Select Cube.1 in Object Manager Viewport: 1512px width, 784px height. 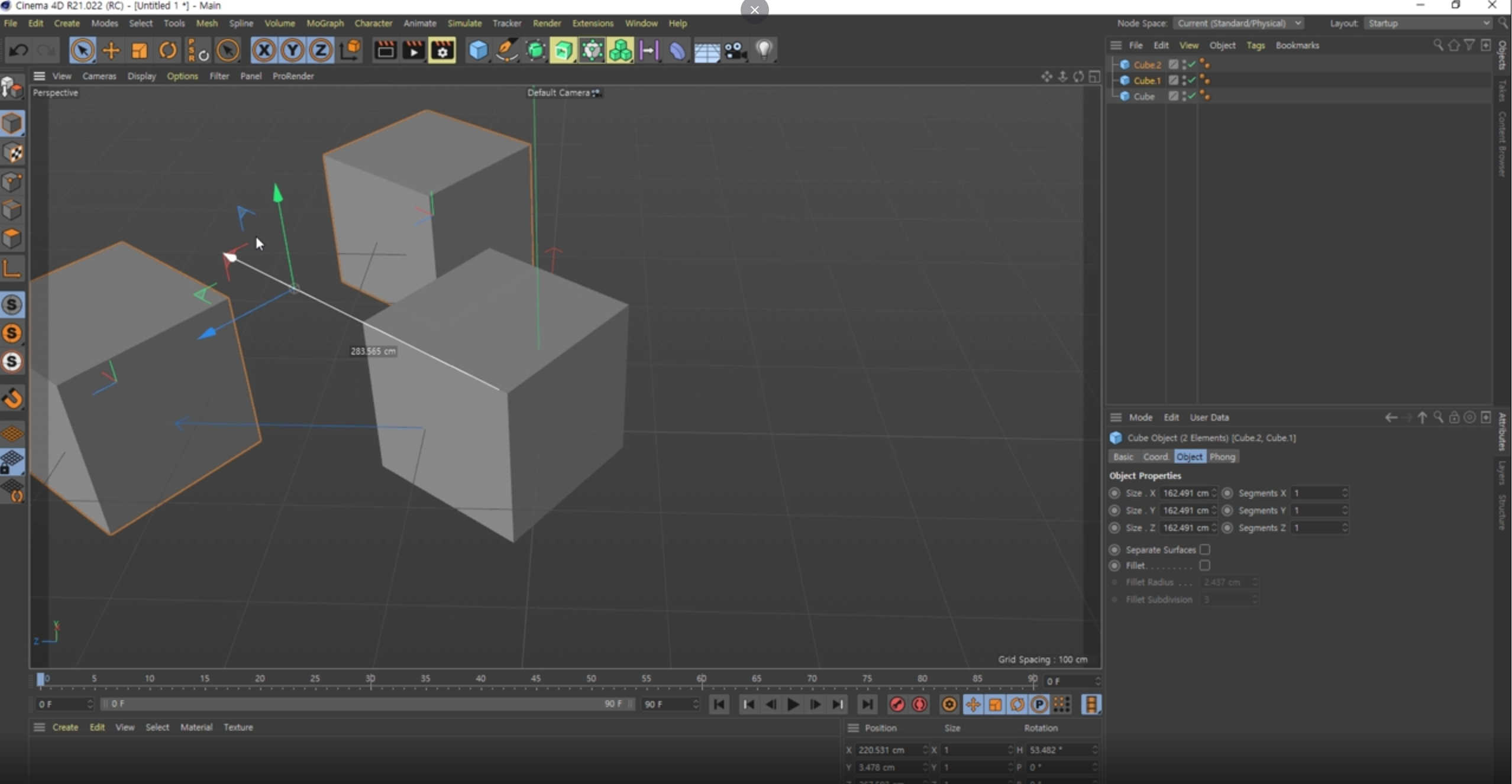1146,80
